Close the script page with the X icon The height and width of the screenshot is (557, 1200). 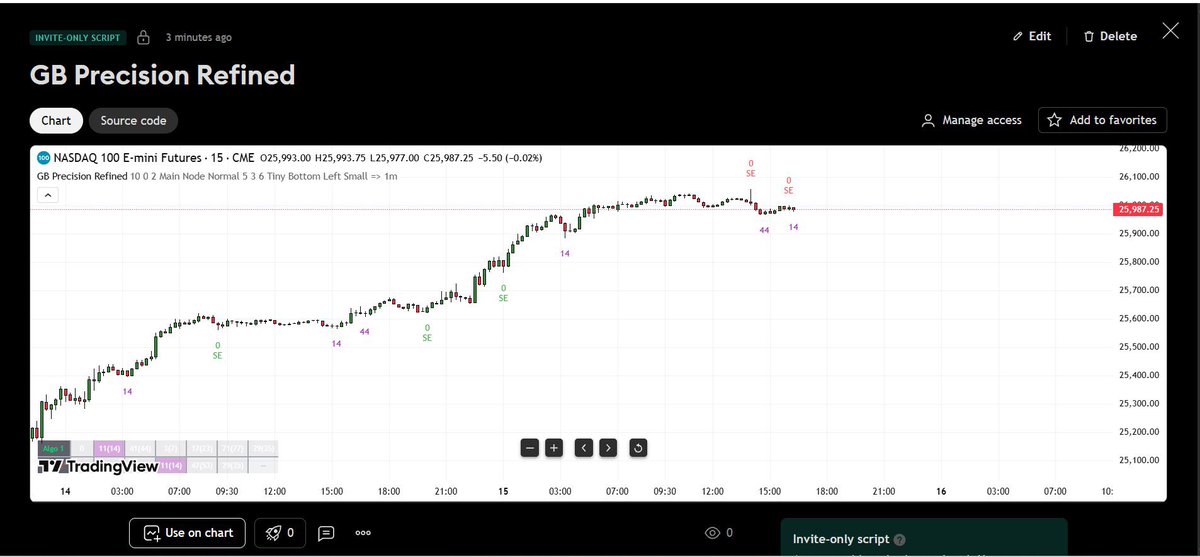click(1171, 31)
